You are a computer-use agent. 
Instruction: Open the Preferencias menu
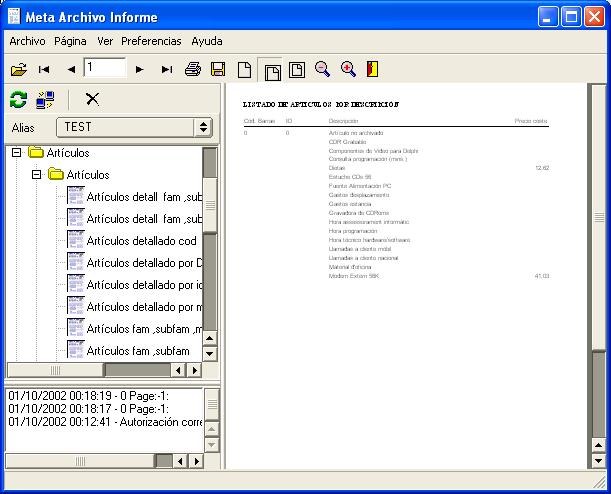coord(151,41)
